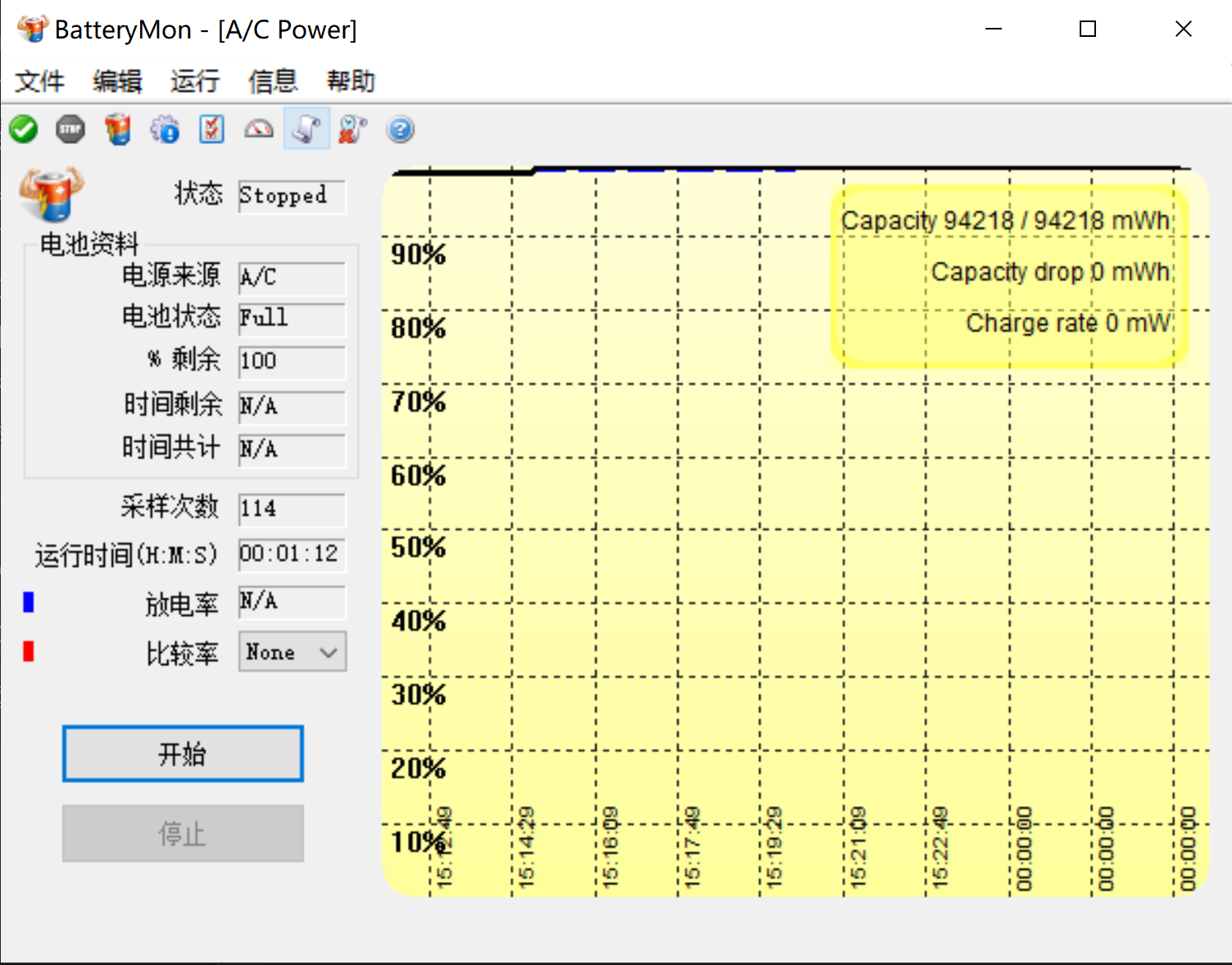1232x965 pixels.
Task: Click the % 剩余 field showing 100
Action: click(292, 362)
